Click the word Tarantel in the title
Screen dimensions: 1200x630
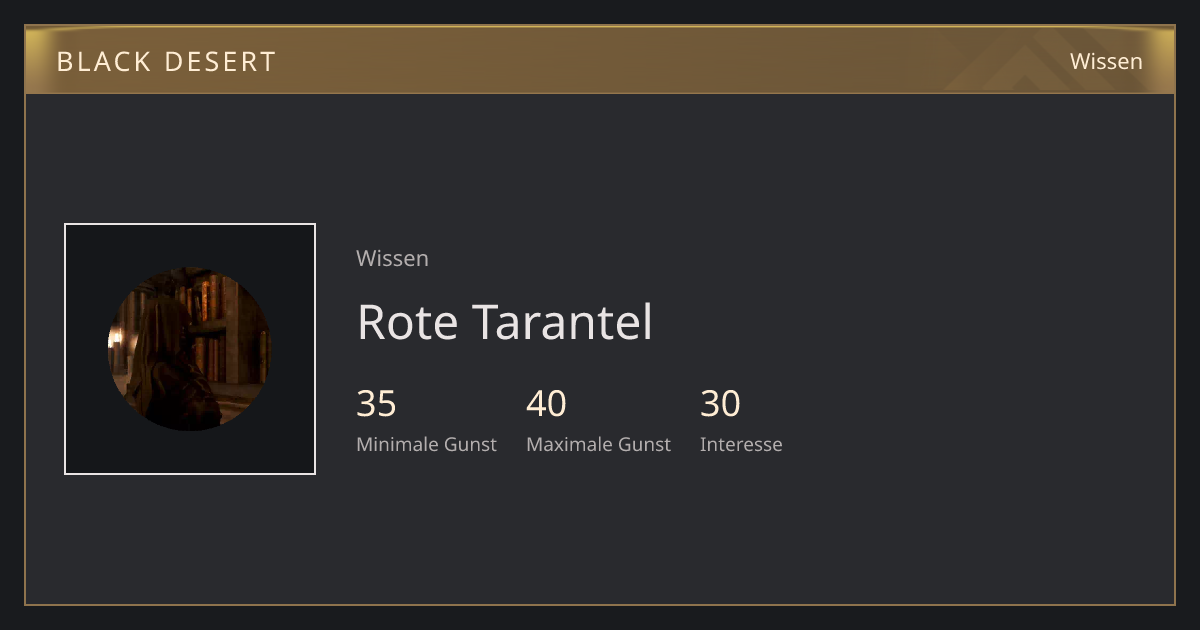tap(562, 322)
